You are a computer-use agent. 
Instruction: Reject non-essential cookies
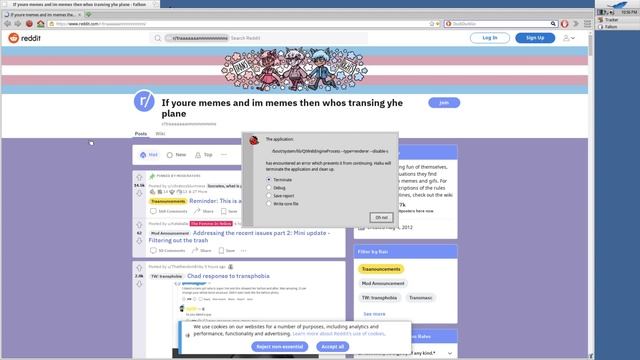[280, 347]
